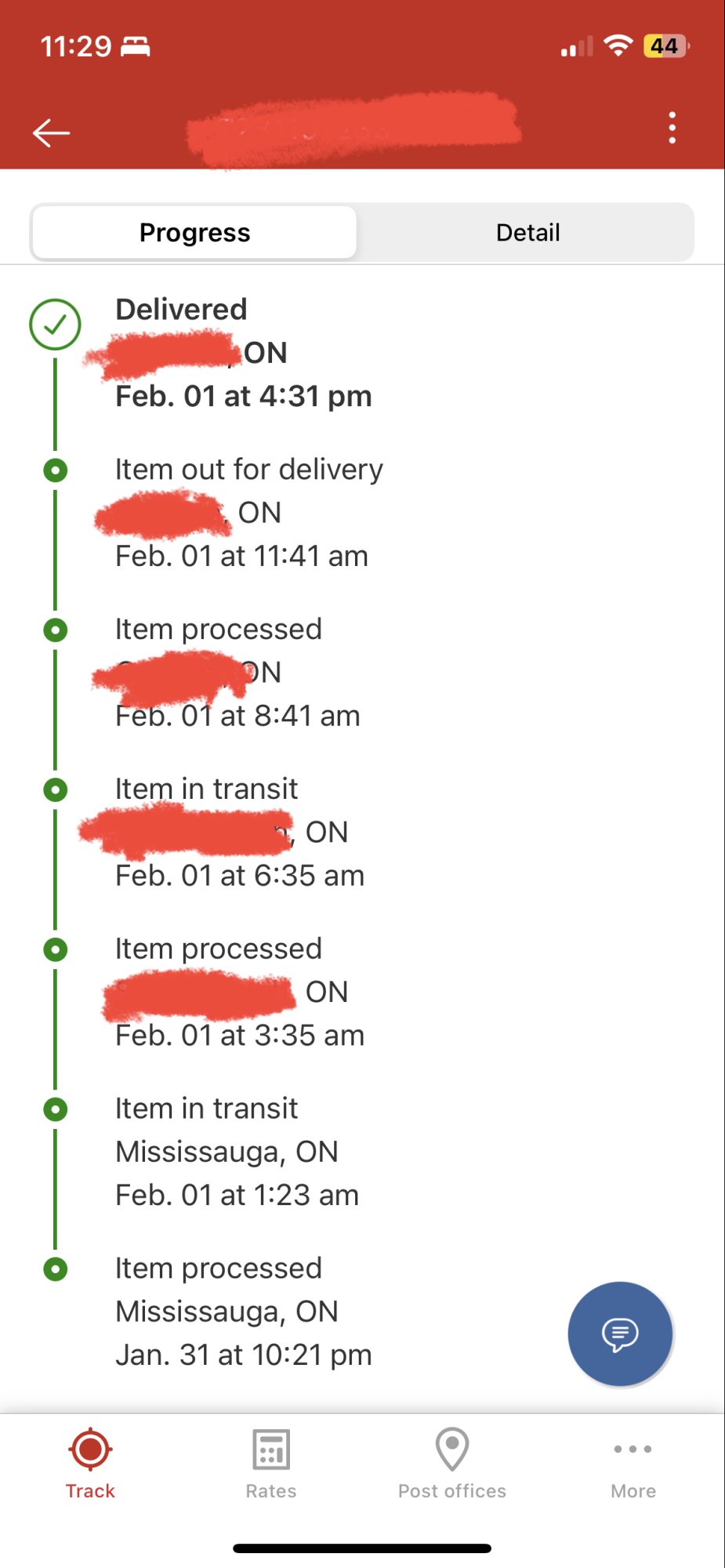This screenshot has height=1568, width=725.
Task: Tap the 3:35 am Item processed marker
Action: click(x=55, y=949)
